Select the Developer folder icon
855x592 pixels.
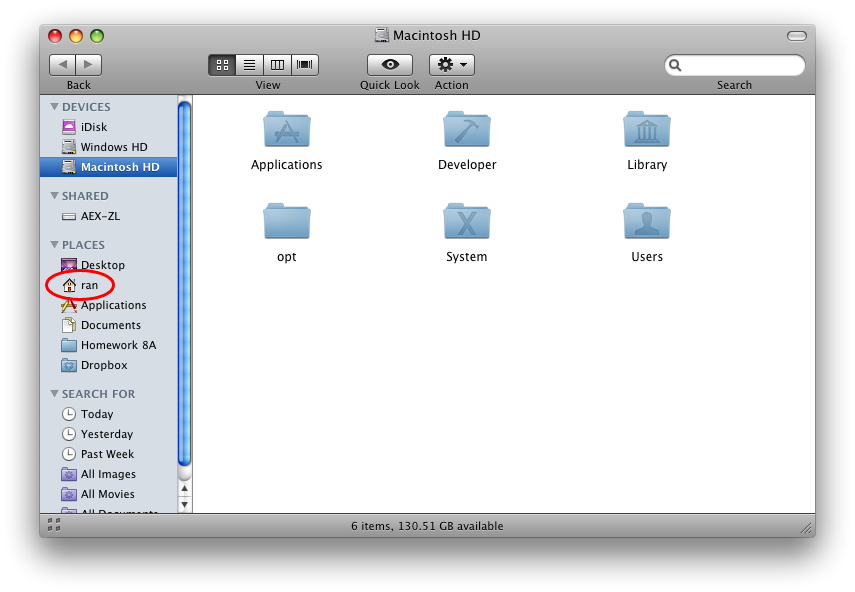pos(467,130)
